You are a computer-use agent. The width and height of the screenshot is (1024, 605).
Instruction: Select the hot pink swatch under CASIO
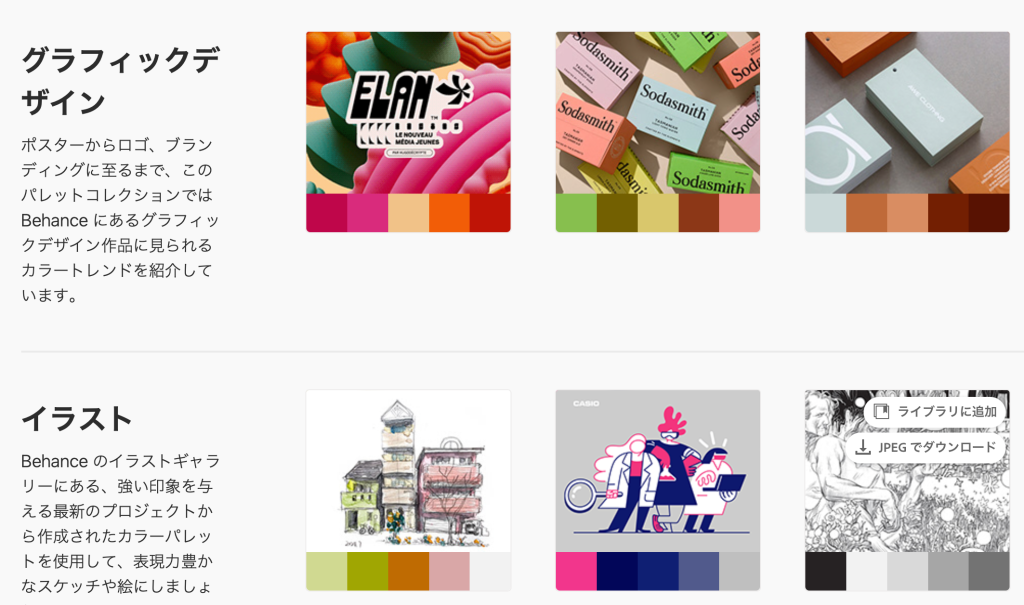(576, 571)
